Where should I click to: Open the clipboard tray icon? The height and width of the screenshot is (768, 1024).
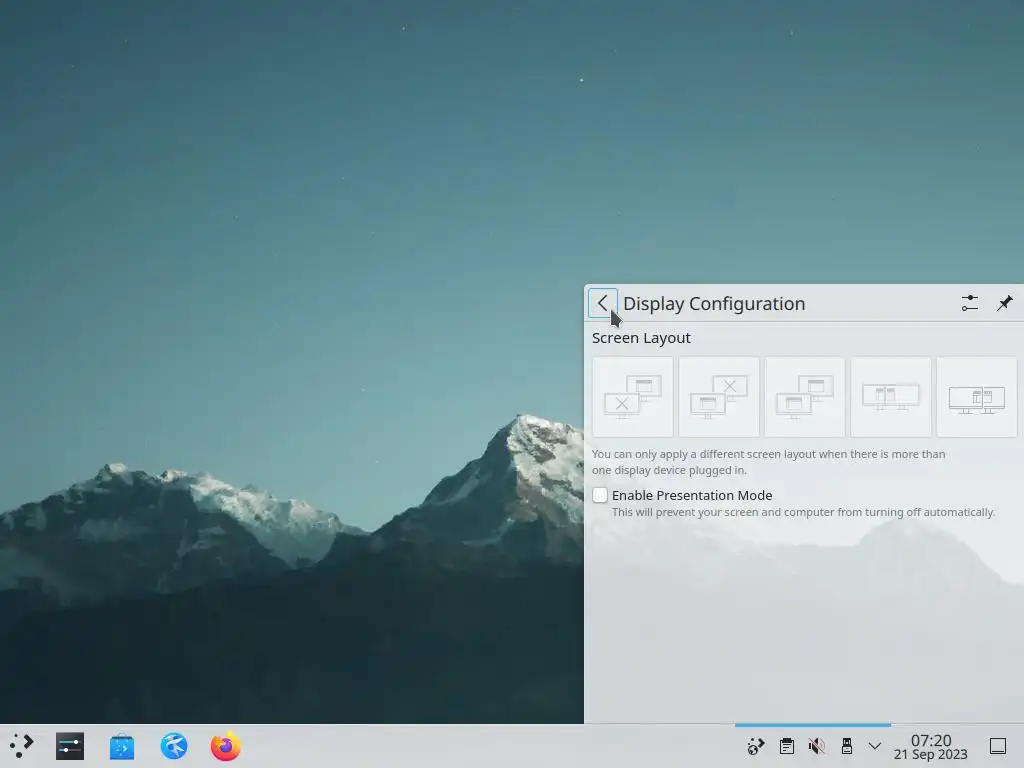[x=787, y=746]
